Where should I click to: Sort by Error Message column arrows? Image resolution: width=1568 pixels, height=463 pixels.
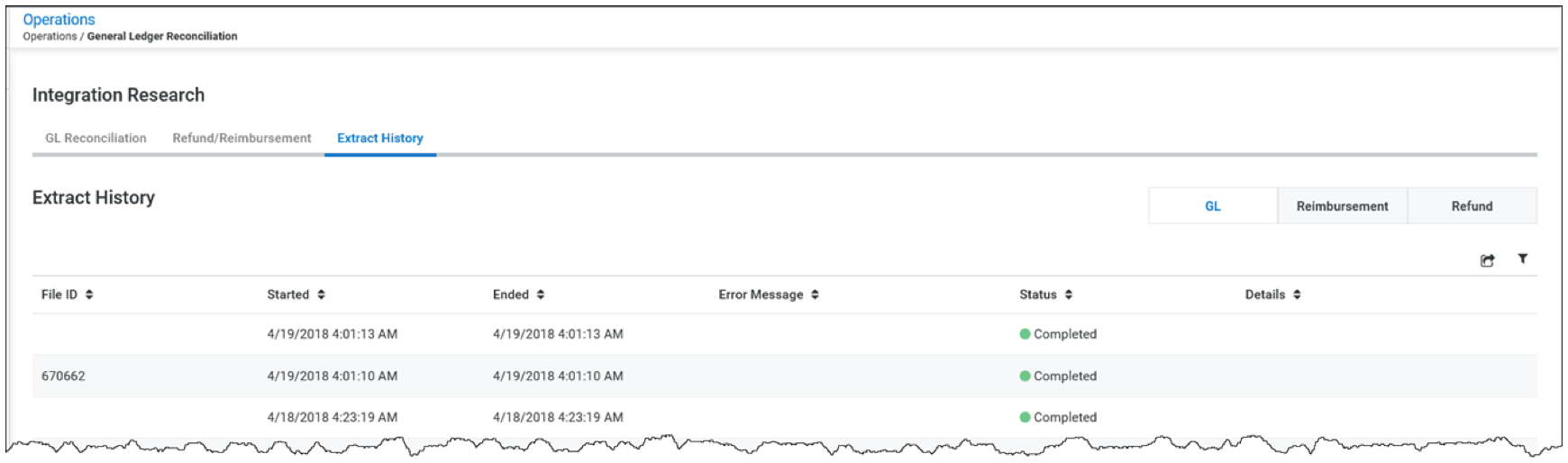click(815, 295)
